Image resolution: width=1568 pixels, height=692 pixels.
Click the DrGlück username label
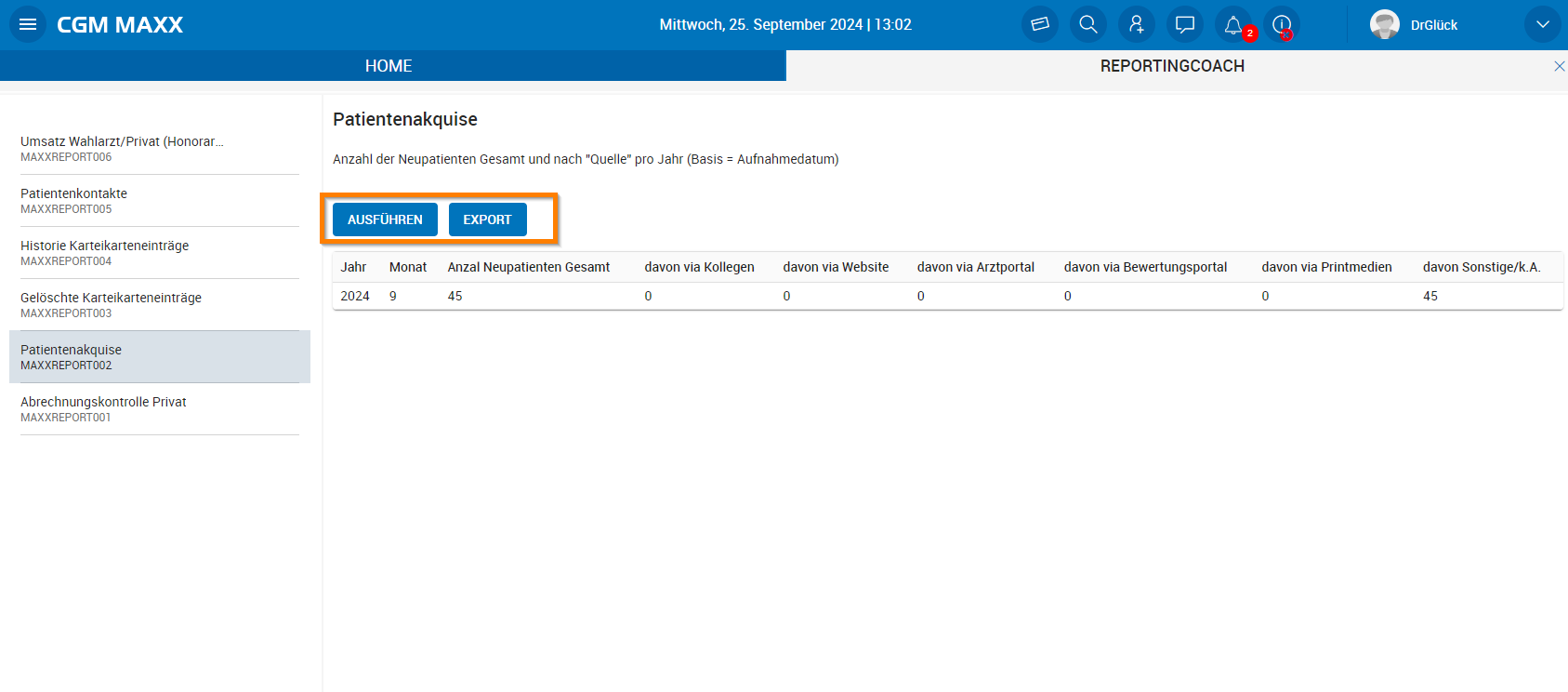click(x=1434, y=25)
